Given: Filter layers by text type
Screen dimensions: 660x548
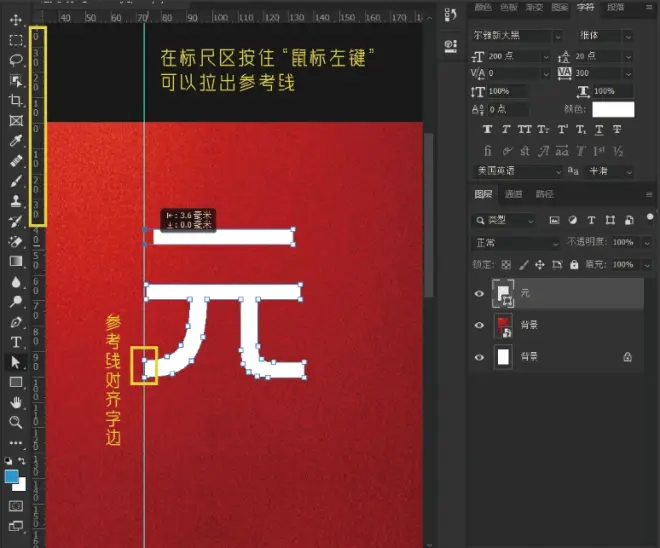Looking at the screenshot, I should coord(591,220).
